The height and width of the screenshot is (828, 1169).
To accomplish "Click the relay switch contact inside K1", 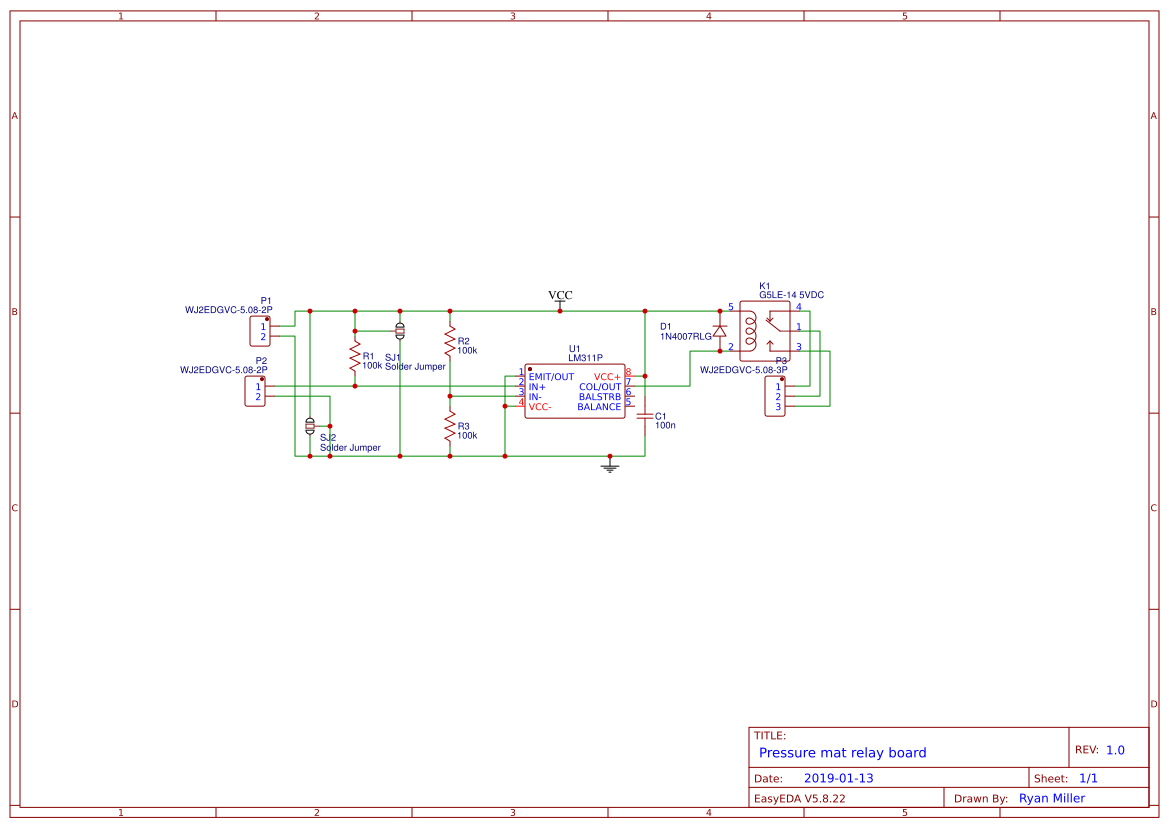I will point(775,325).
